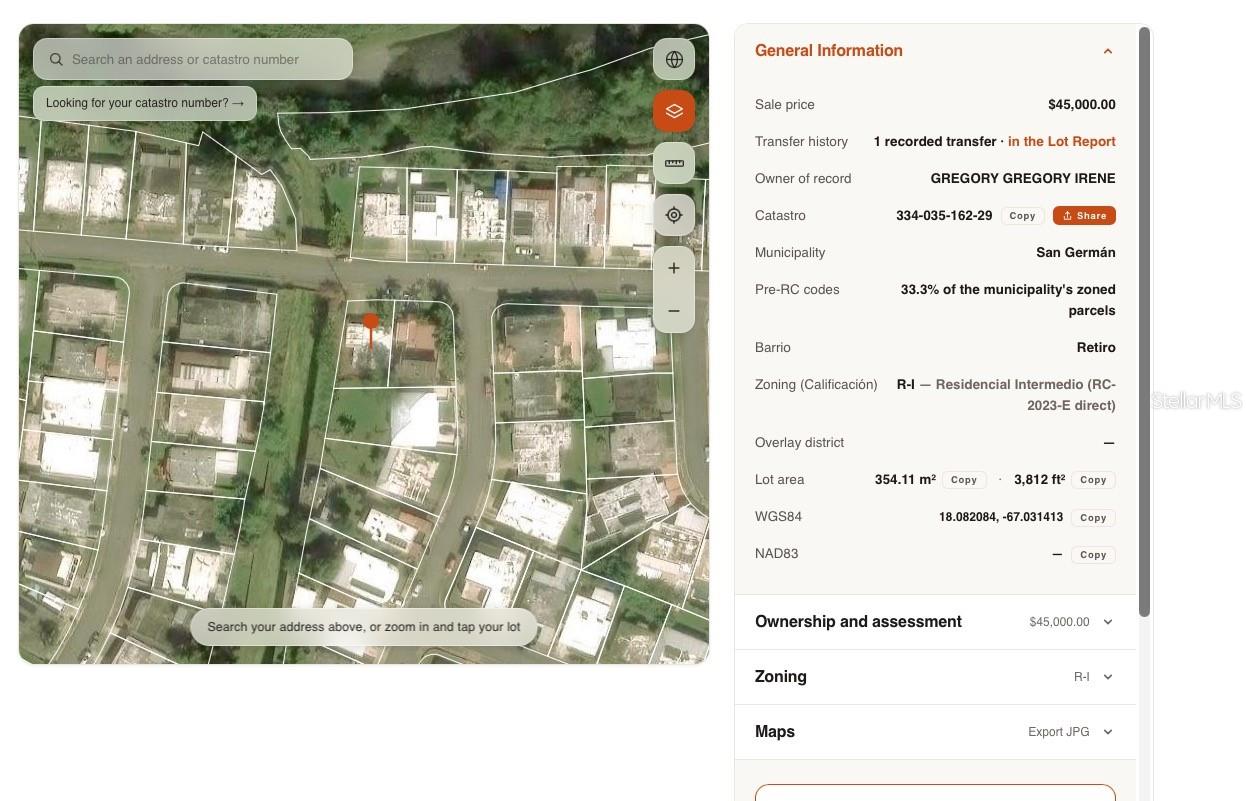Copy the NAD83 coordinates
The height and width of the screenshot is (801, 1246).
click(x=1093, y=555)
